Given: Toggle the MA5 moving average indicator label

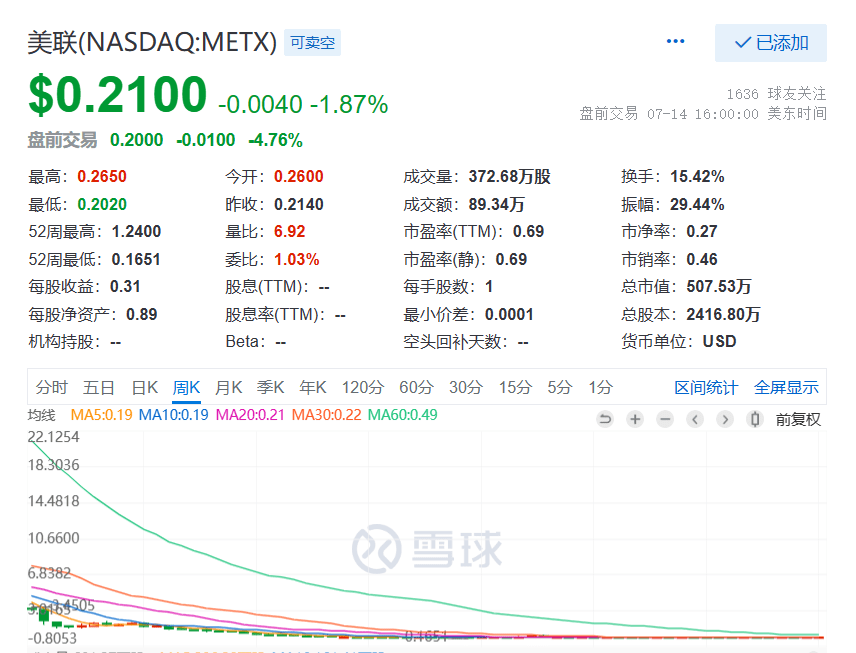Looking at the screenshot, I should pyautogui.click(x=101, y=414).
